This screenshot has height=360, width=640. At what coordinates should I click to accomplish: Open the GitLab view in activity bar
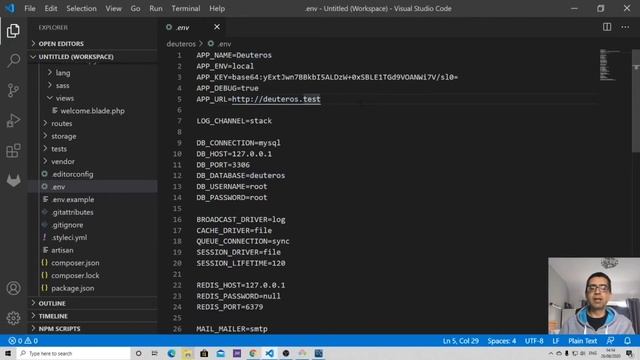13,180
